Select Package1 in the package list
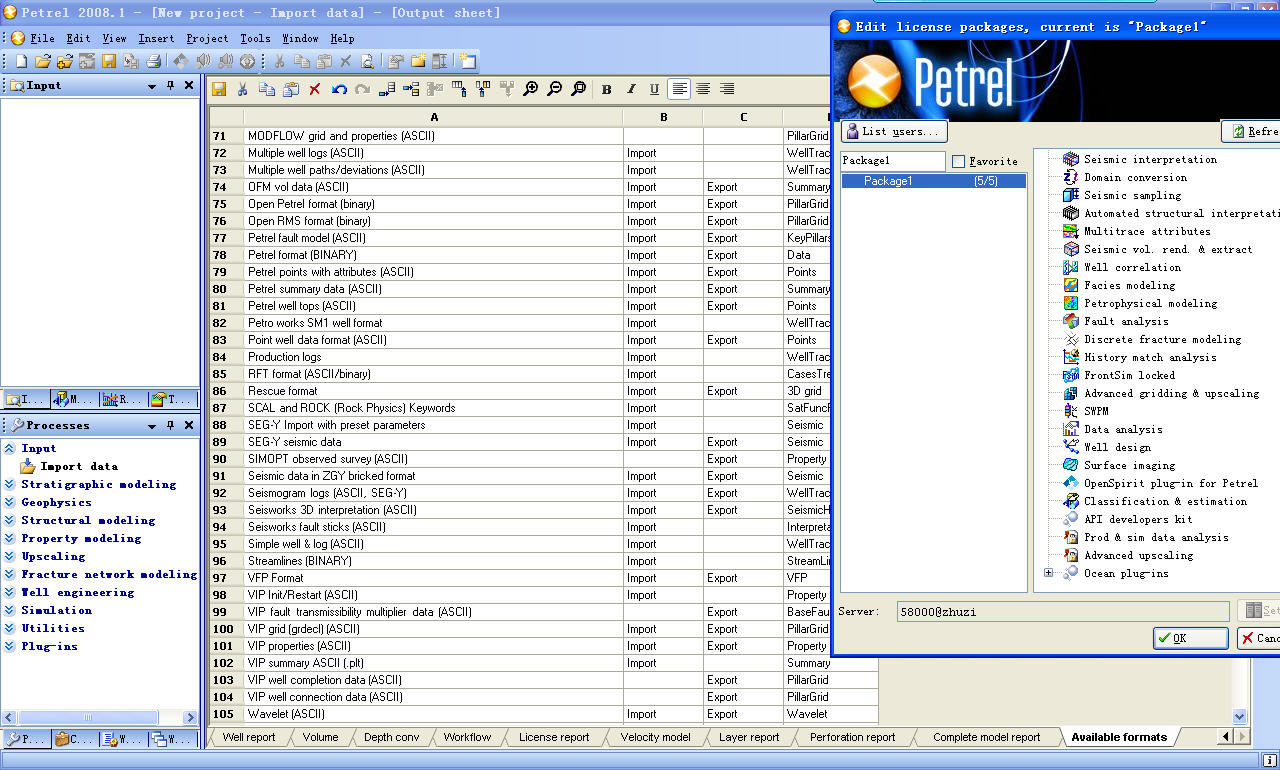The image size is (1280, 770). (933, 181)
